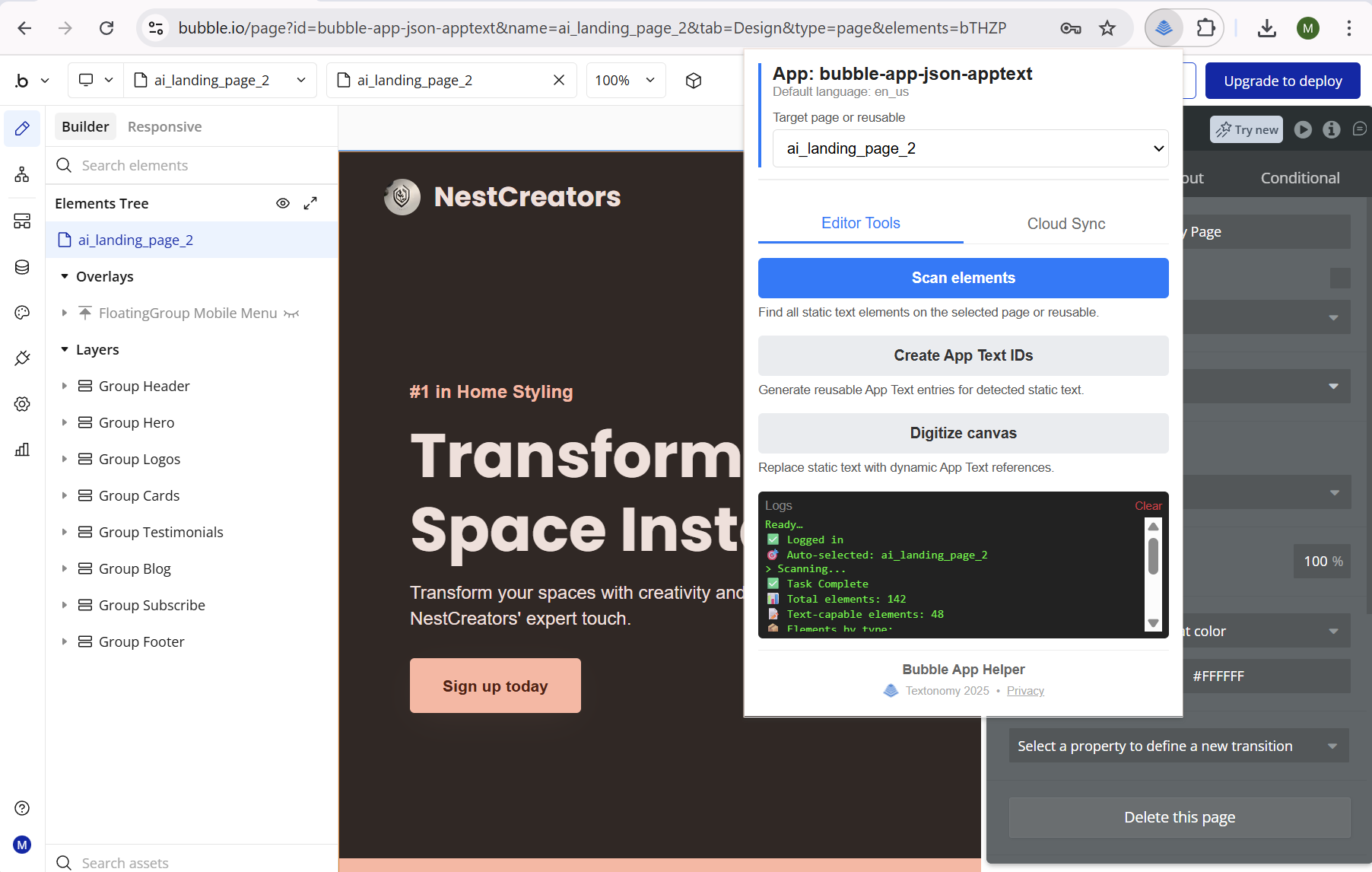The height and width of the screenshot is (872, 1372).
Task: Open the Logs chart icon
Action: click(21, 450)
